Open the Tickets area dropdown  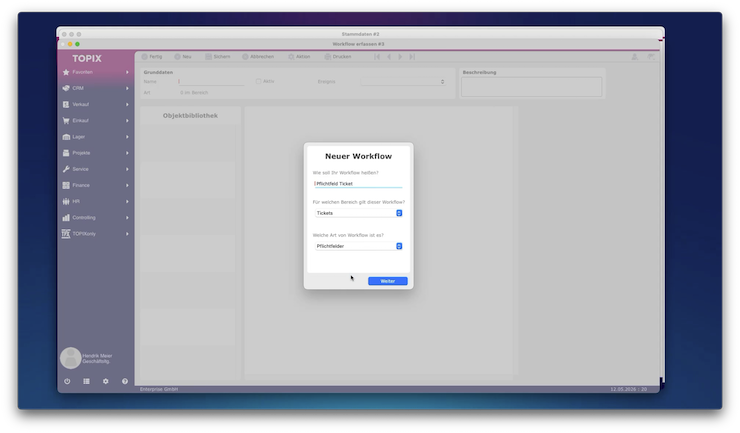tap(358, 213)
